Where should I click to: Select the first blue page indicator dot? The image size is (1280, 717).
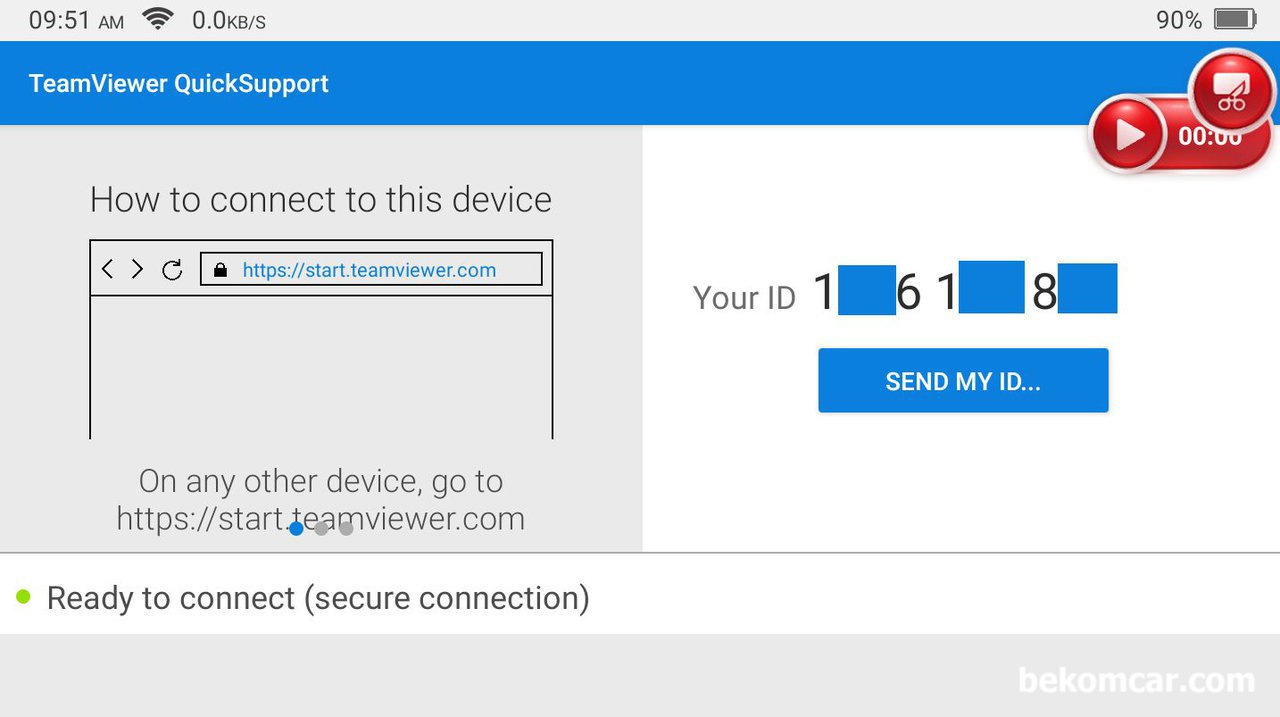tap(296, 528)
